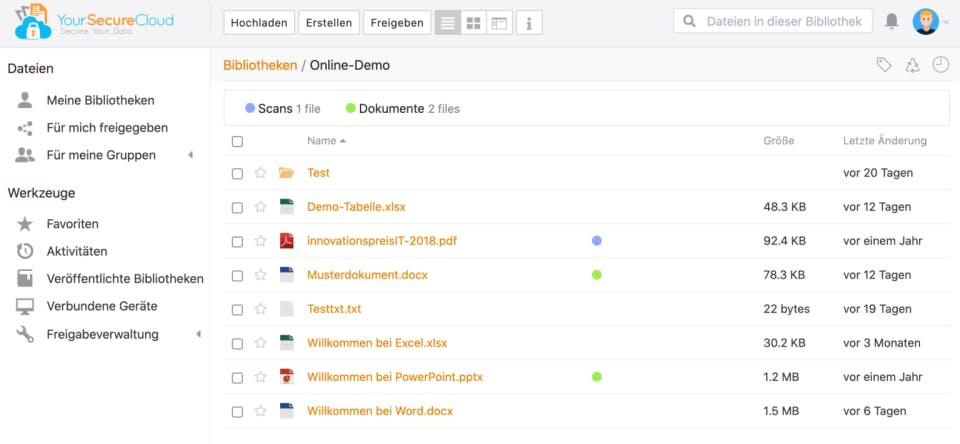The image size is (960, 444).
Task: Sort by Größe column header
Action: pos(779,141)
